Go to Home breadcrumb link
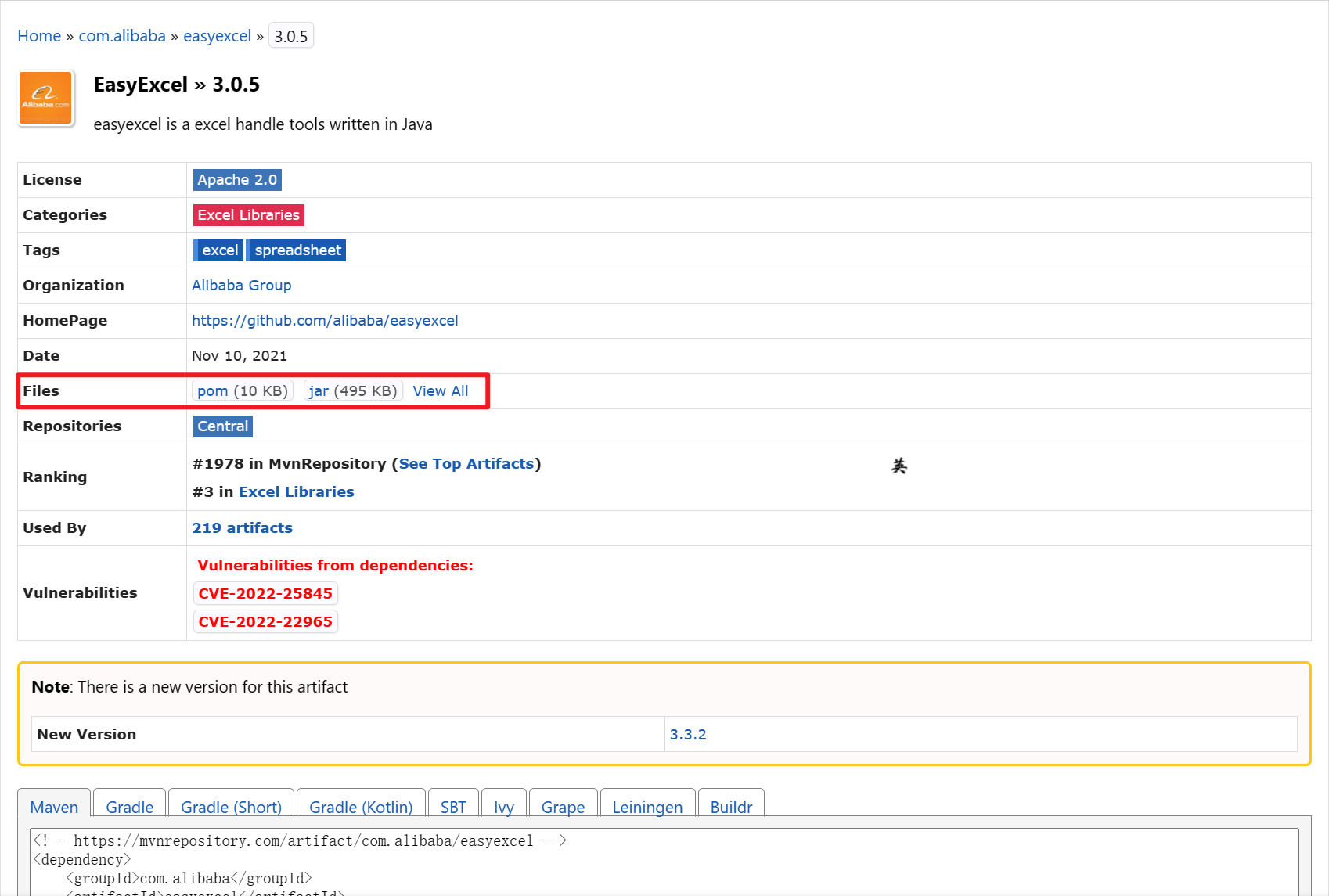 coord(39,36)
